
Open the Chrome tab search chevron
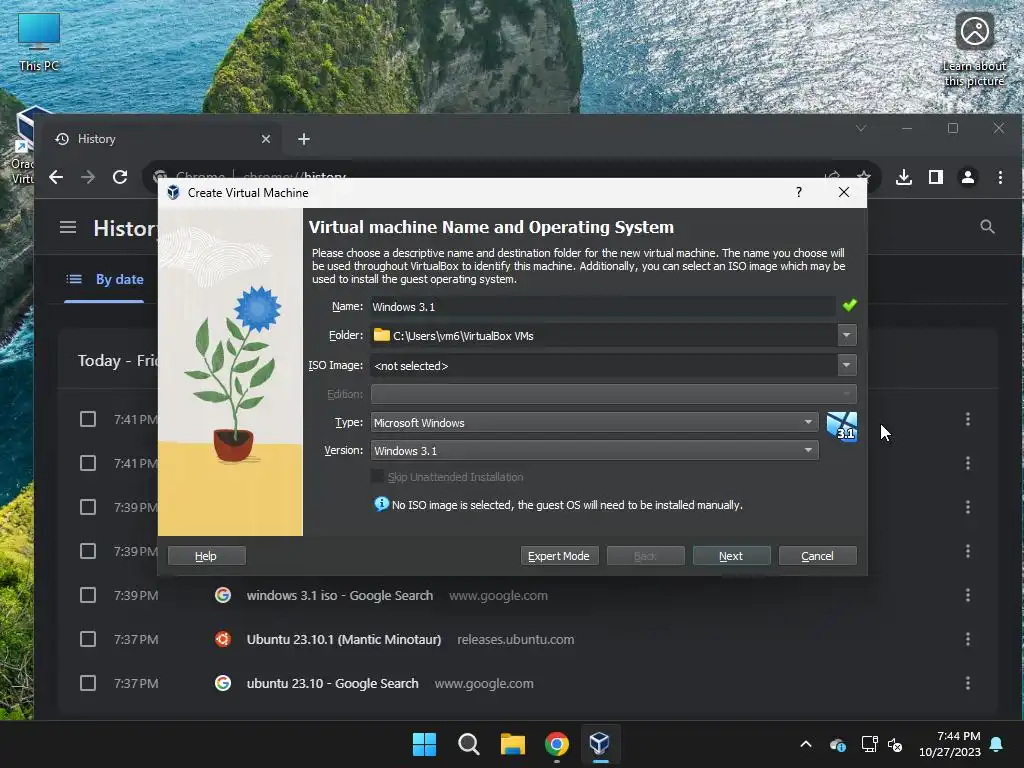click(861, 128)
